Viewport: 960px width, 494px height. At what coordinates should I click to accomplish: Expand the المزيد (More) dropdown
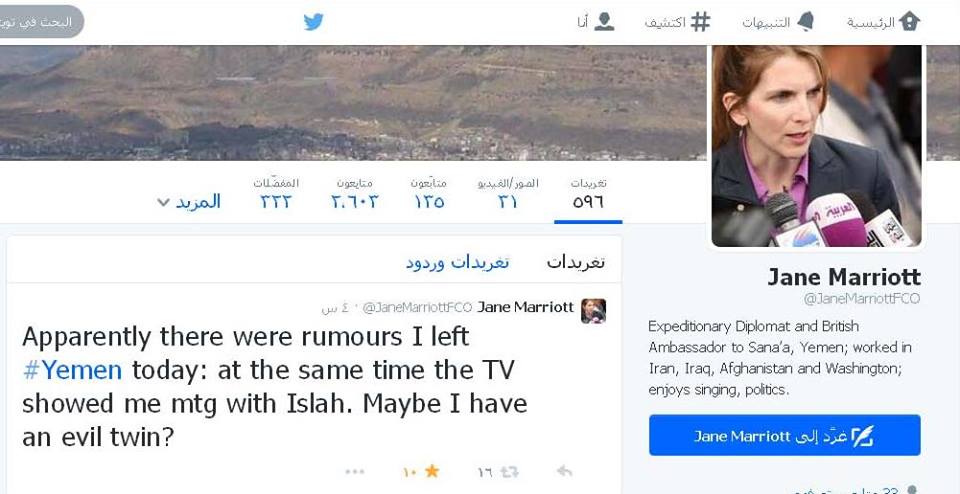(189, 201)
